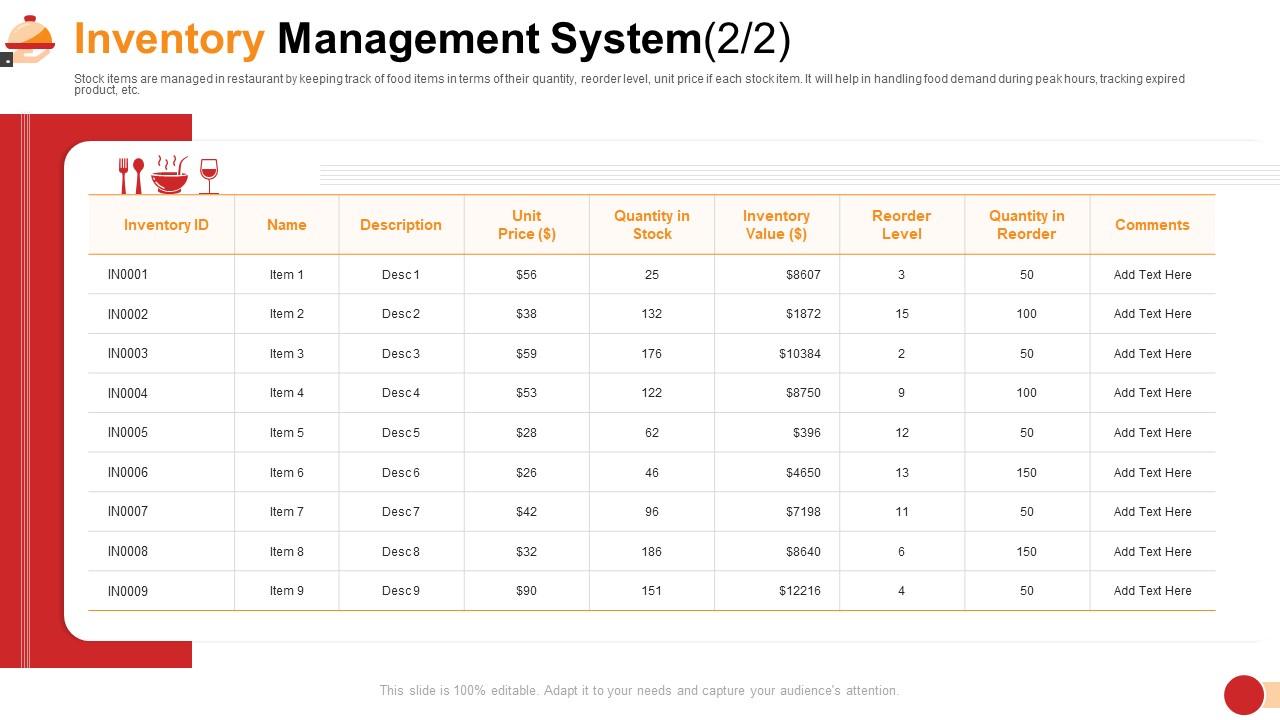This screenshot has height=720, width=1280.
Task: Click the red circle in bottom corner
Action: pos(1244,695)
